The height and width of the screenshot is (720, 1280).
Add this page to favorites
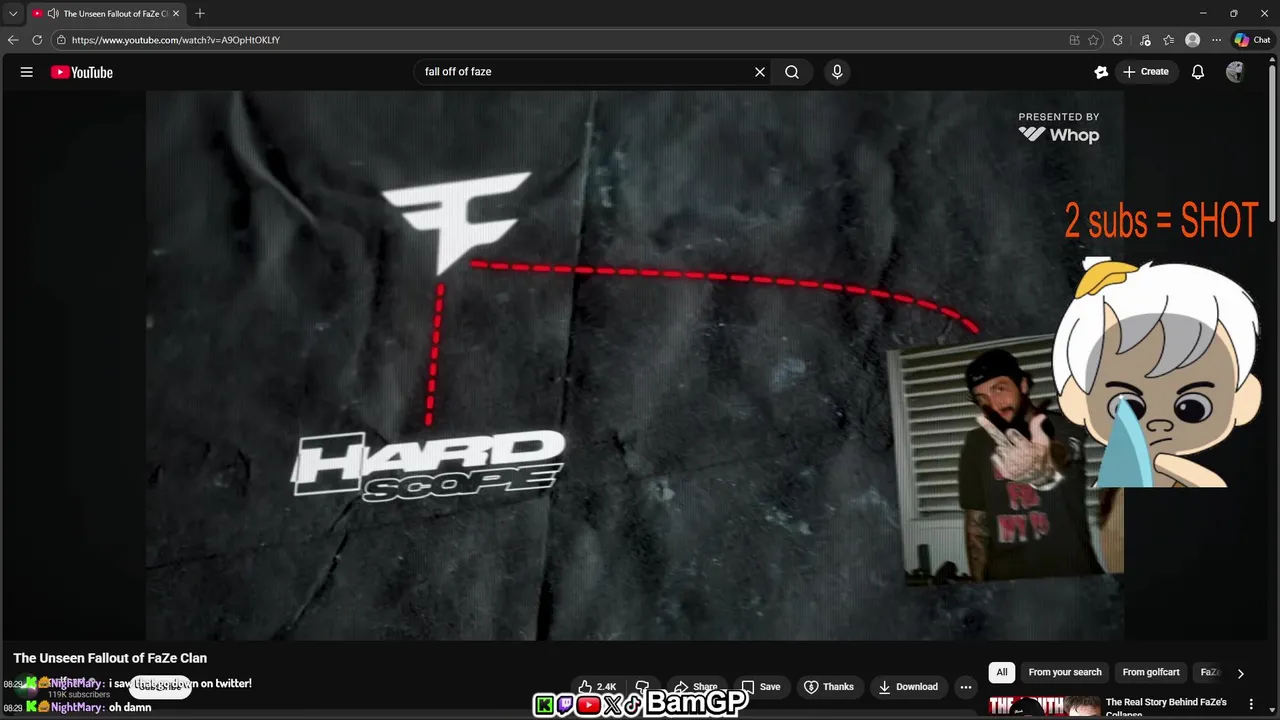click(1093, 40)
